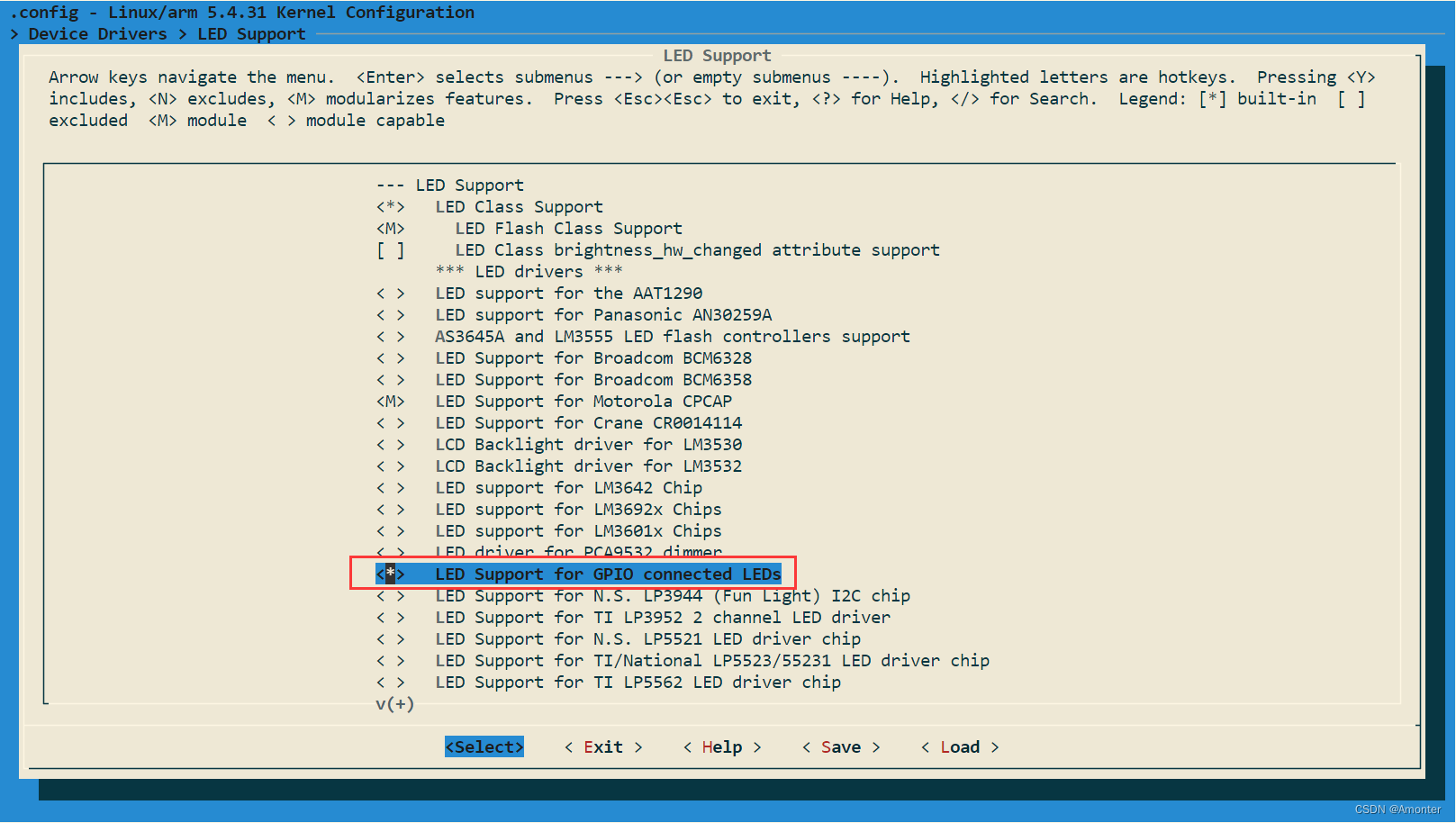
Task: Select LCD Backlight driver for LM3530
Action: coord(587,444)
